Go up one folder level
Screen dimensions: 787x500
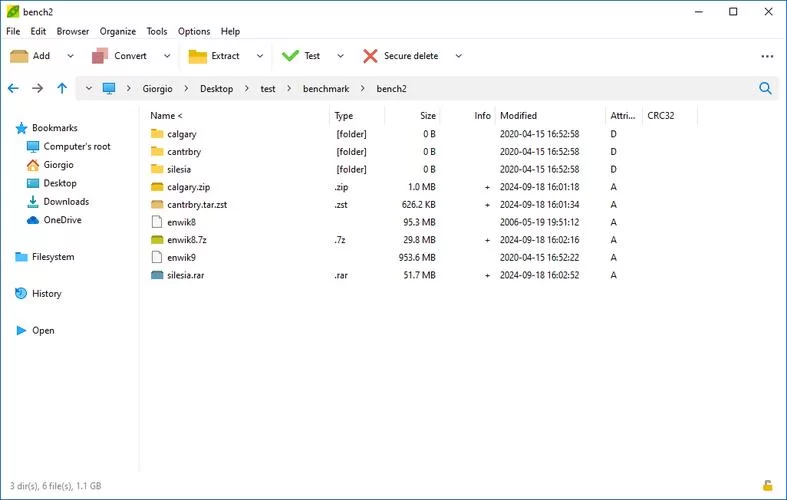pyautogui.click(x=62, y=88)
